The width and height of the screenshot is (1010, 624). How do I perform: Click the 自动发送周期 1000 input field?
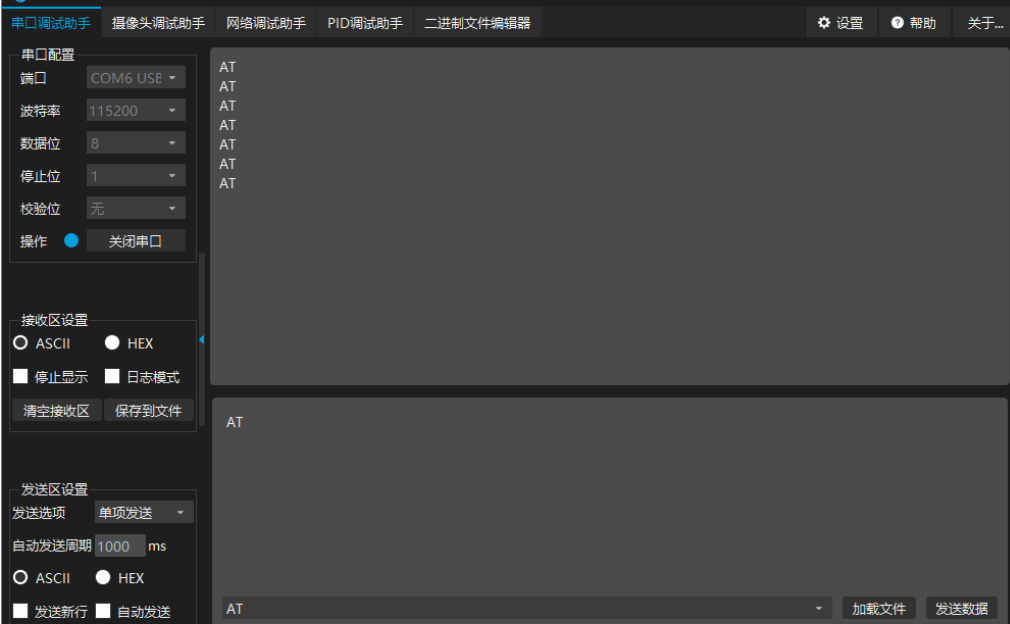[x=120, y=546]
